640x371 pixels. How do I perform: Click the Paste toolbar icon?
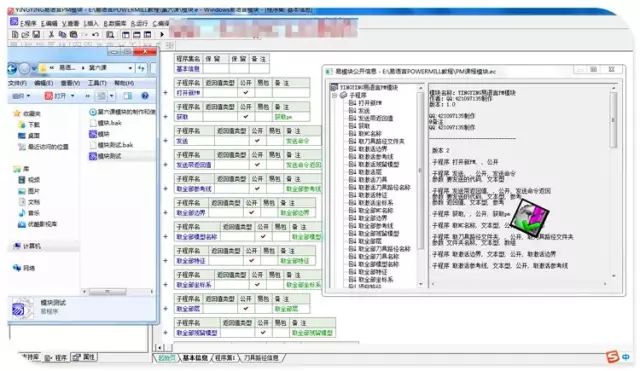73,34
